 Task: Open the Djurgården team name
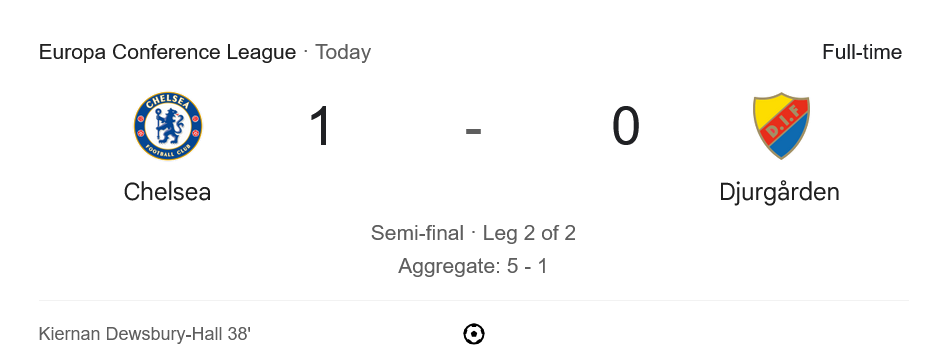tap(779, 192)
